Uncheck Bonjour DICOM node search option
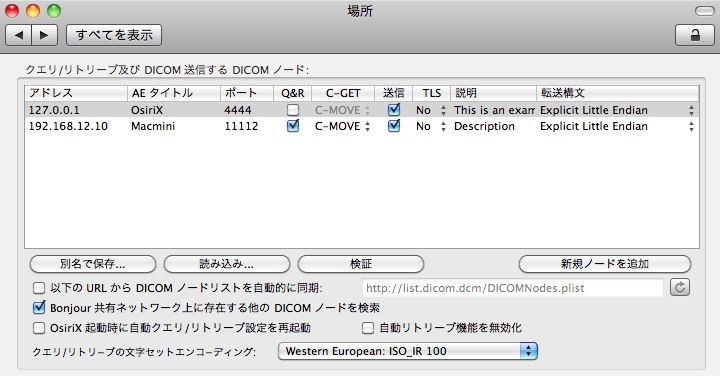Screen dimensions: 720x376 [39, 308]
